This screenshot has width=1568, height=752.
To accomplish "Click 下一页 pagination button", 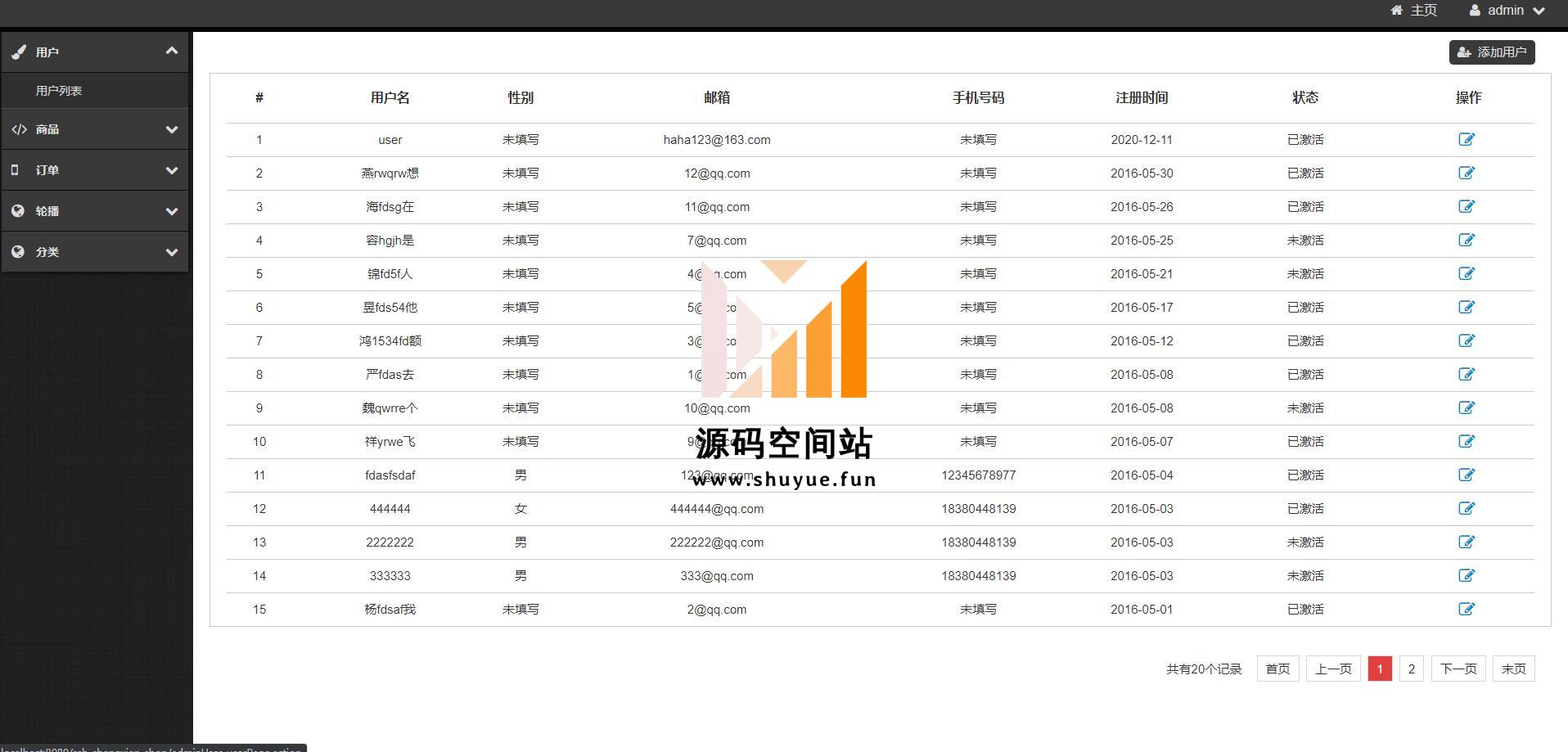I will point(1458,669).
